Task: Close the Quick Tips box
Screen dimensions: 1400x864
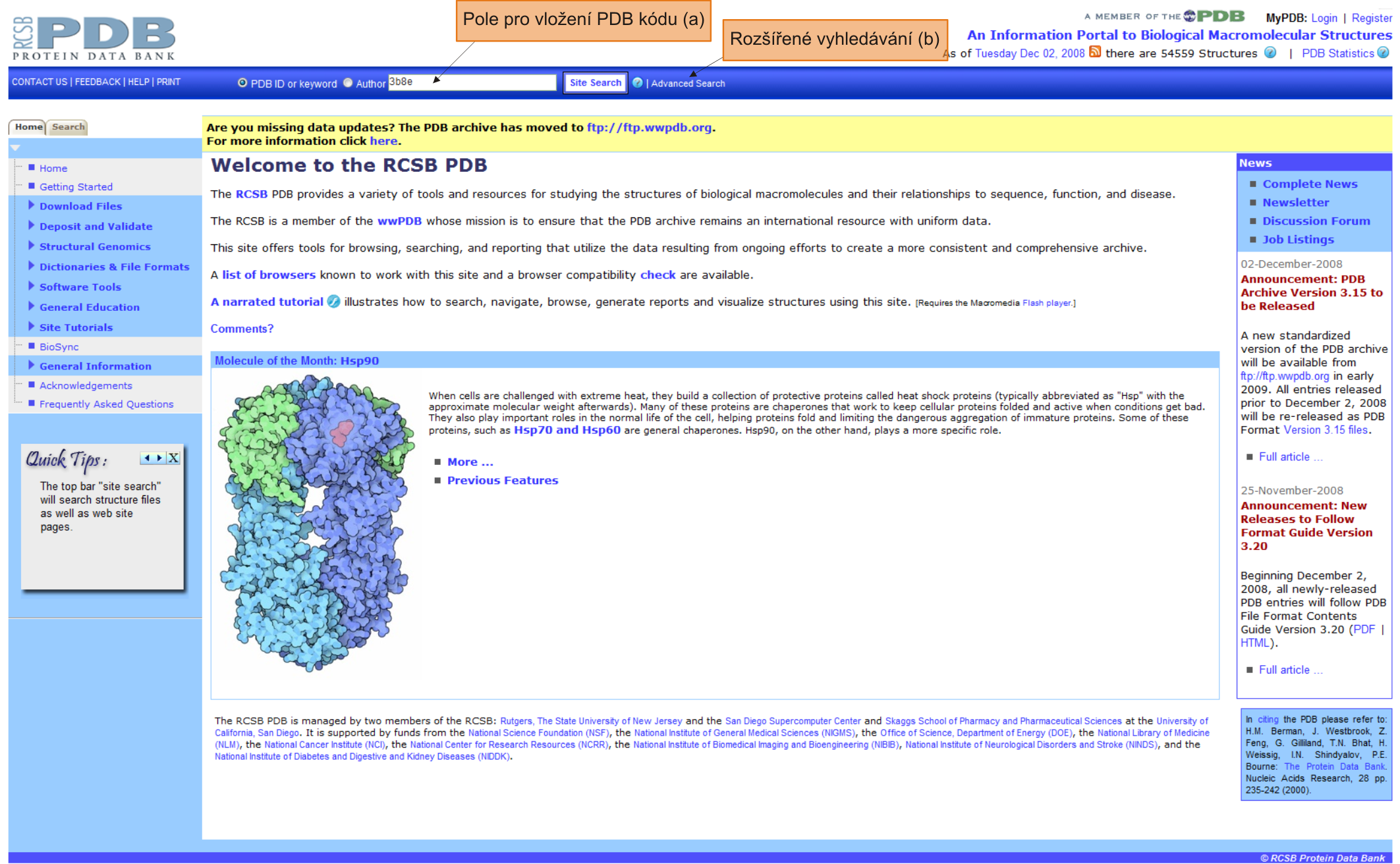Action: click(x=173, y=458)
